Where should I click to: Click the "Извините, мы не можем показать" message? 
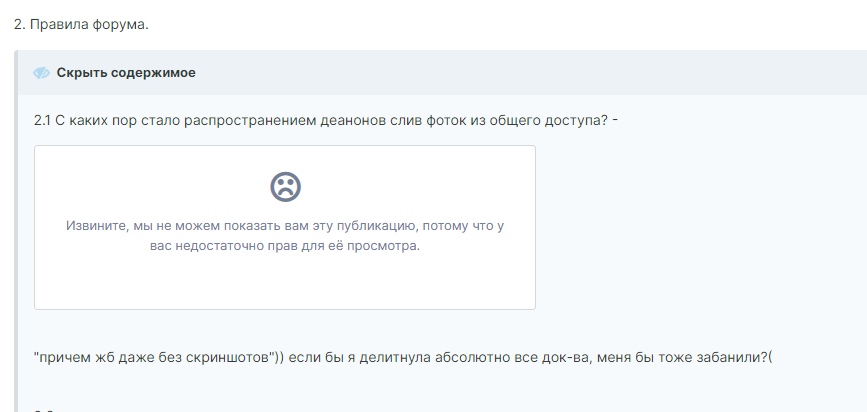tap(285, 236)
